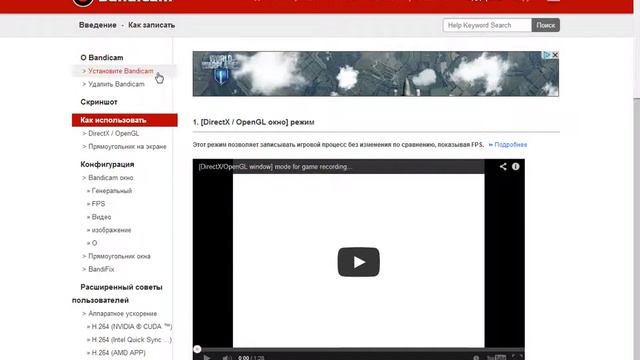Open the BandiFix sidebar item
This screenshot has height=360, width=640.
click(x=101, y=269)
